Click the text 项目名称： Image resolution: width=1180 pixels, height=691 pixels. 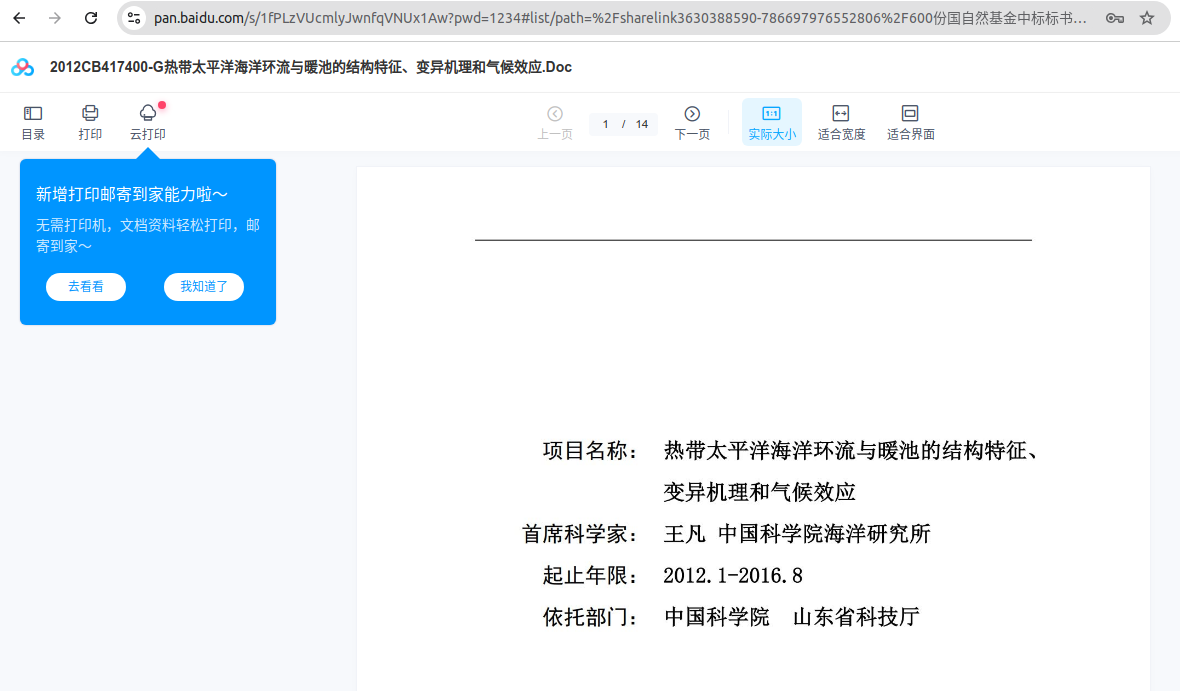592,451
